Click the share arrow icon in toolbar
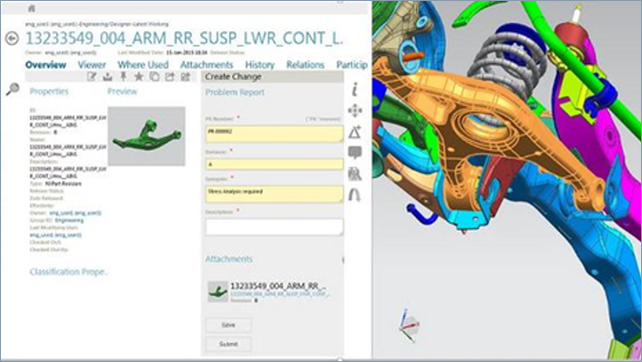Viewport: 642px width, 362px height. tap(170, 76)
